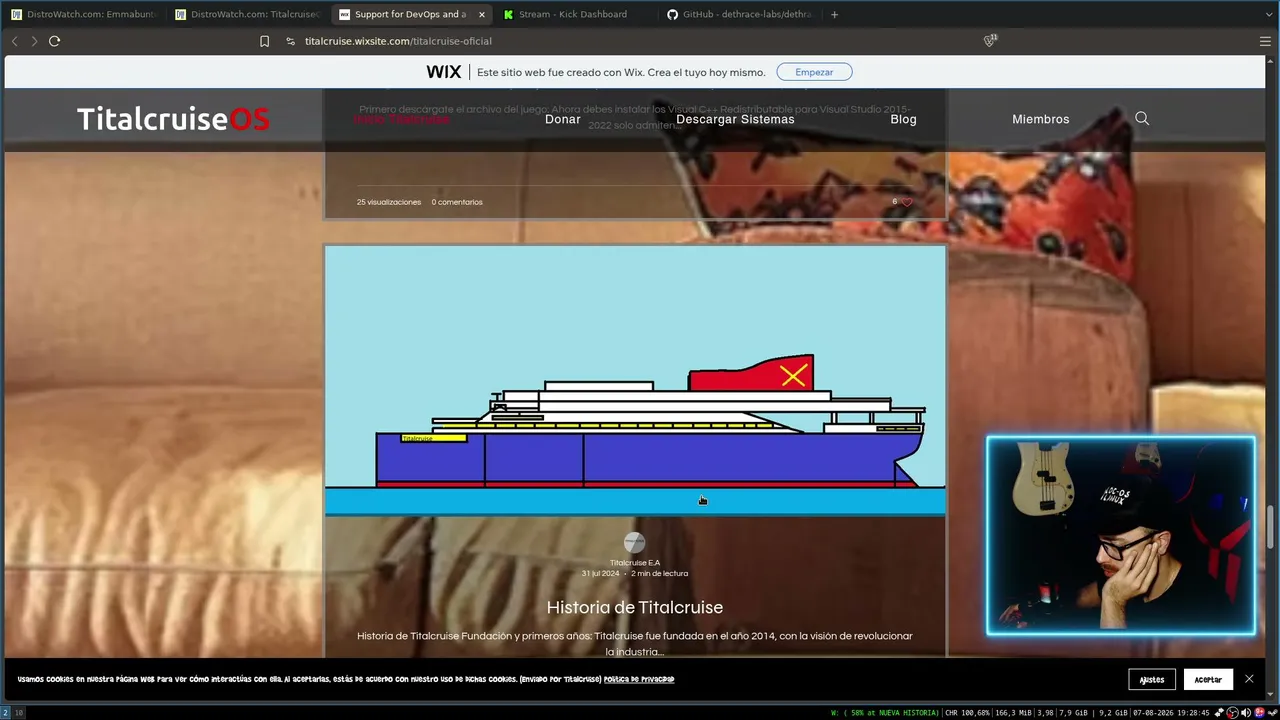Switch to workspace 2 in status bar
The width and height of the screenshot is (1280, 720).
click(5, 713)
